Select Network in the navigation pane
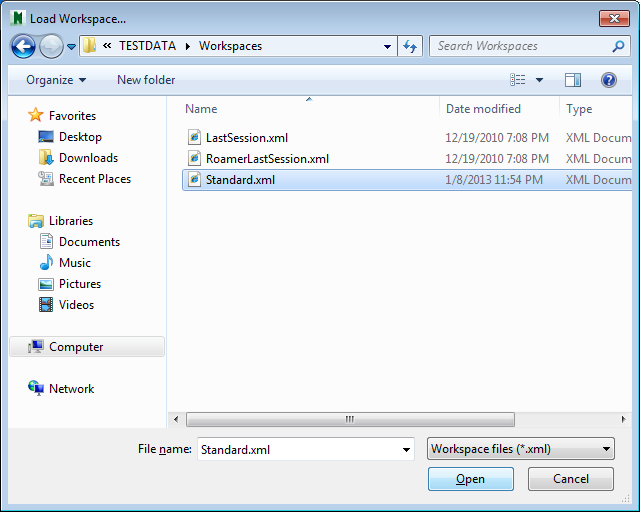Image resolution: width=640 pixels, height=512 pixels. click(71, 389)
